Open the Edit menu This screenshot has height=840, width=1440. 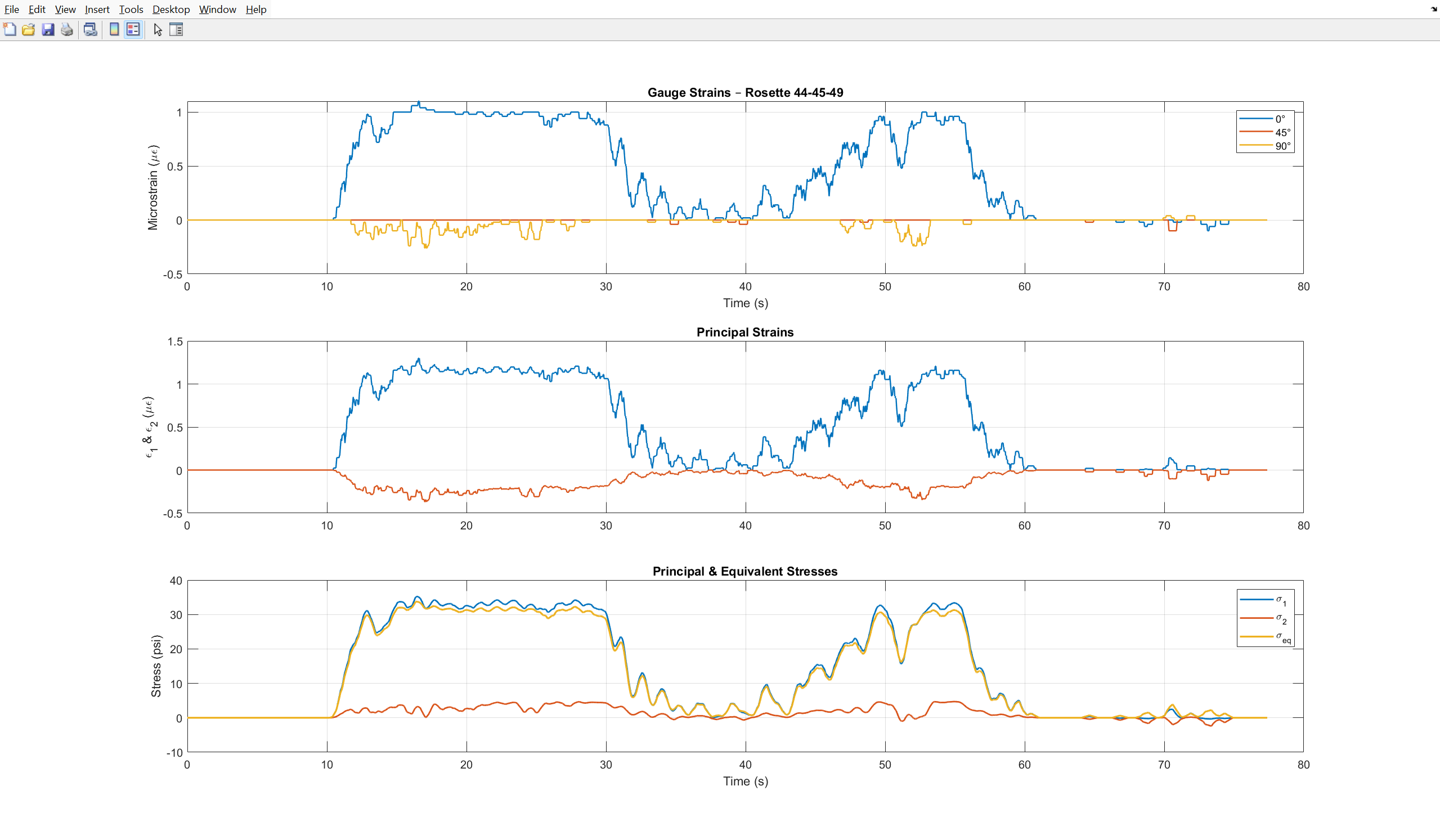tap(37, 9)
